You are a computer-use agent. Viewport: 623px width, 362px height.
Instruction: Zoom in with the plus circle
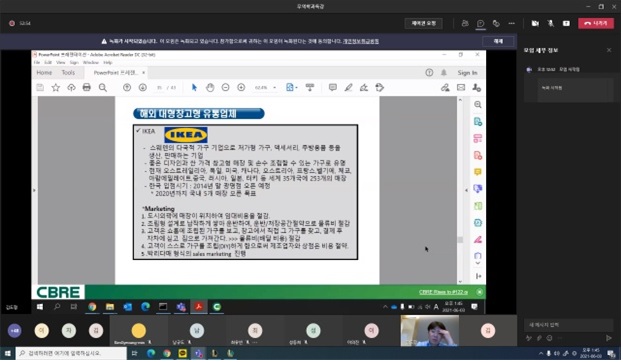tap(241, 87)
